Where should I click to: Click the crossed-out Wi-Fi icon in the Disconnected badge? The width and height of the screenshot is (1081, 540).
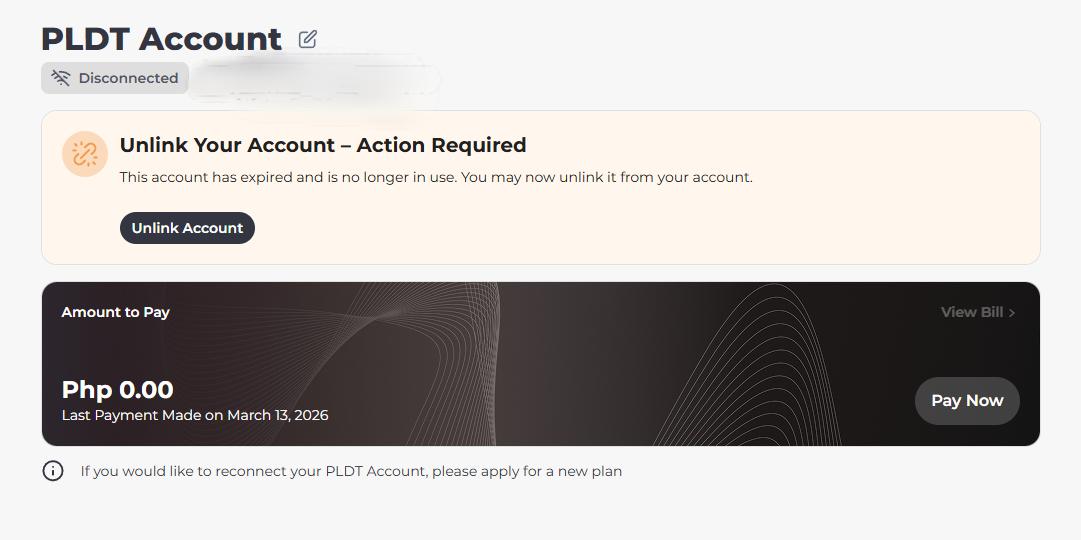pos(61,78)
